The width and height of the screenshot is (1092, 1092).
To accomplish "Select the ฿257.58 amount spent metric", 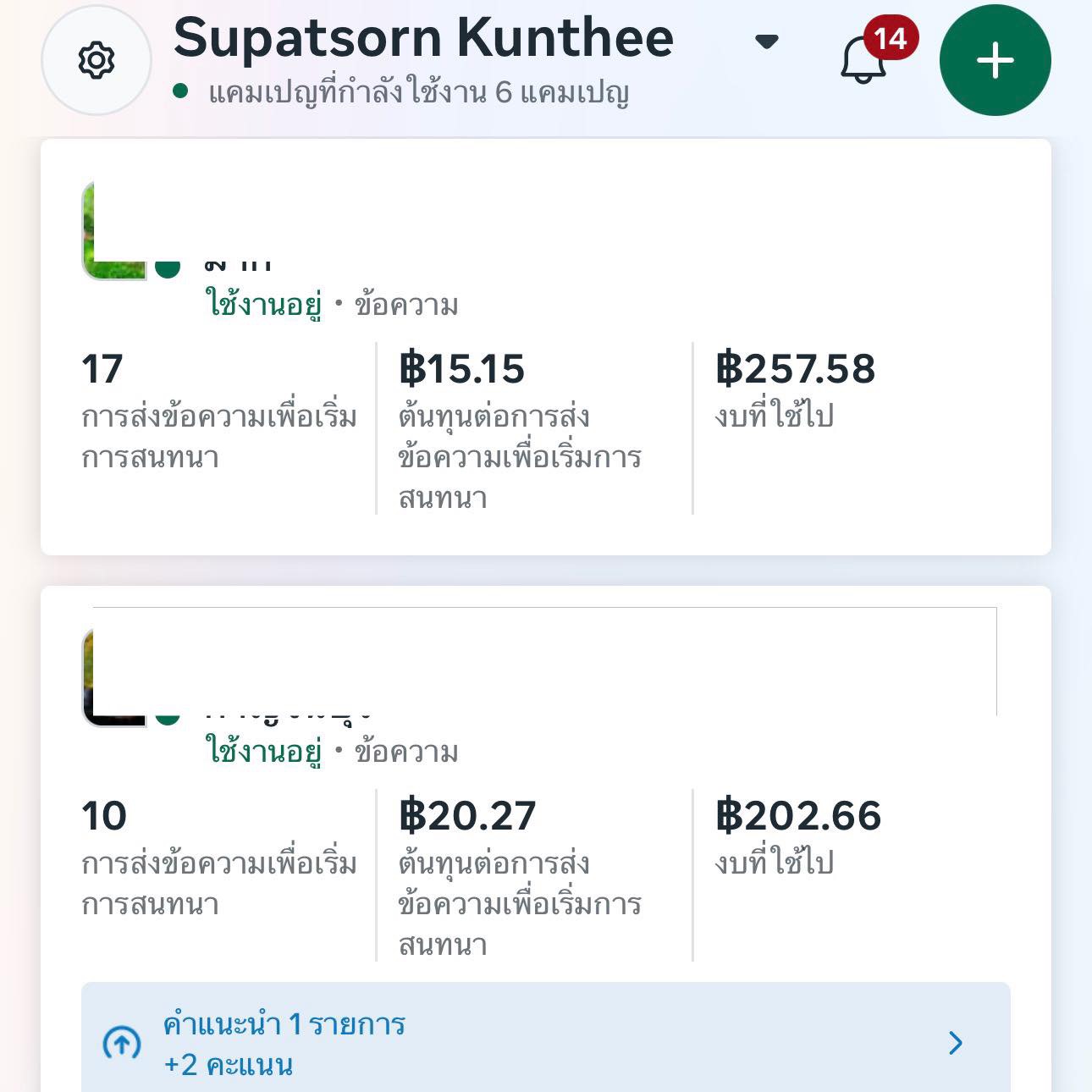I will [795, 369].
